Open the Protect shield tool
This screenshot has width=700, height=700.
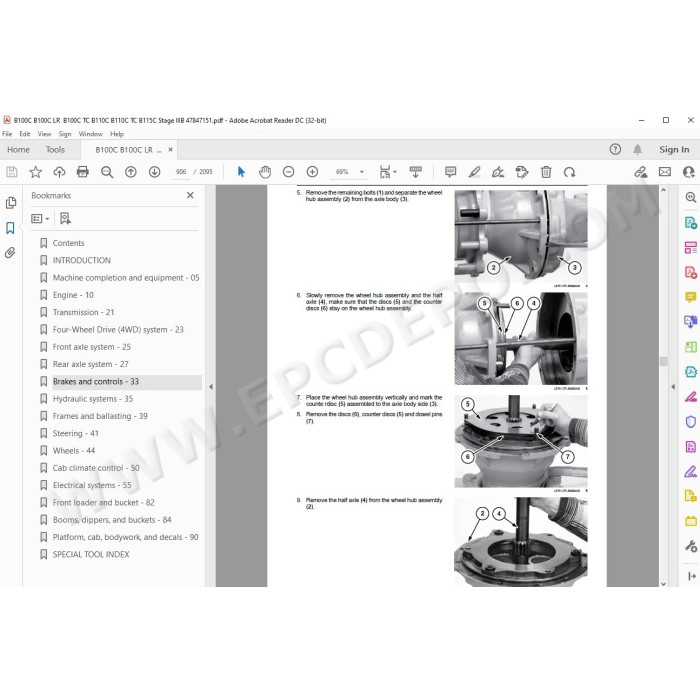(x=691, y=422)
